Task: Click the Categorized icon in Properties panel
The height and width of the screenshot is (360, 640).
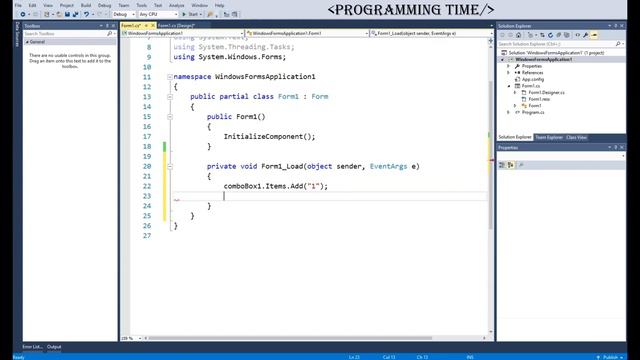Action: [x=502, y=165]
